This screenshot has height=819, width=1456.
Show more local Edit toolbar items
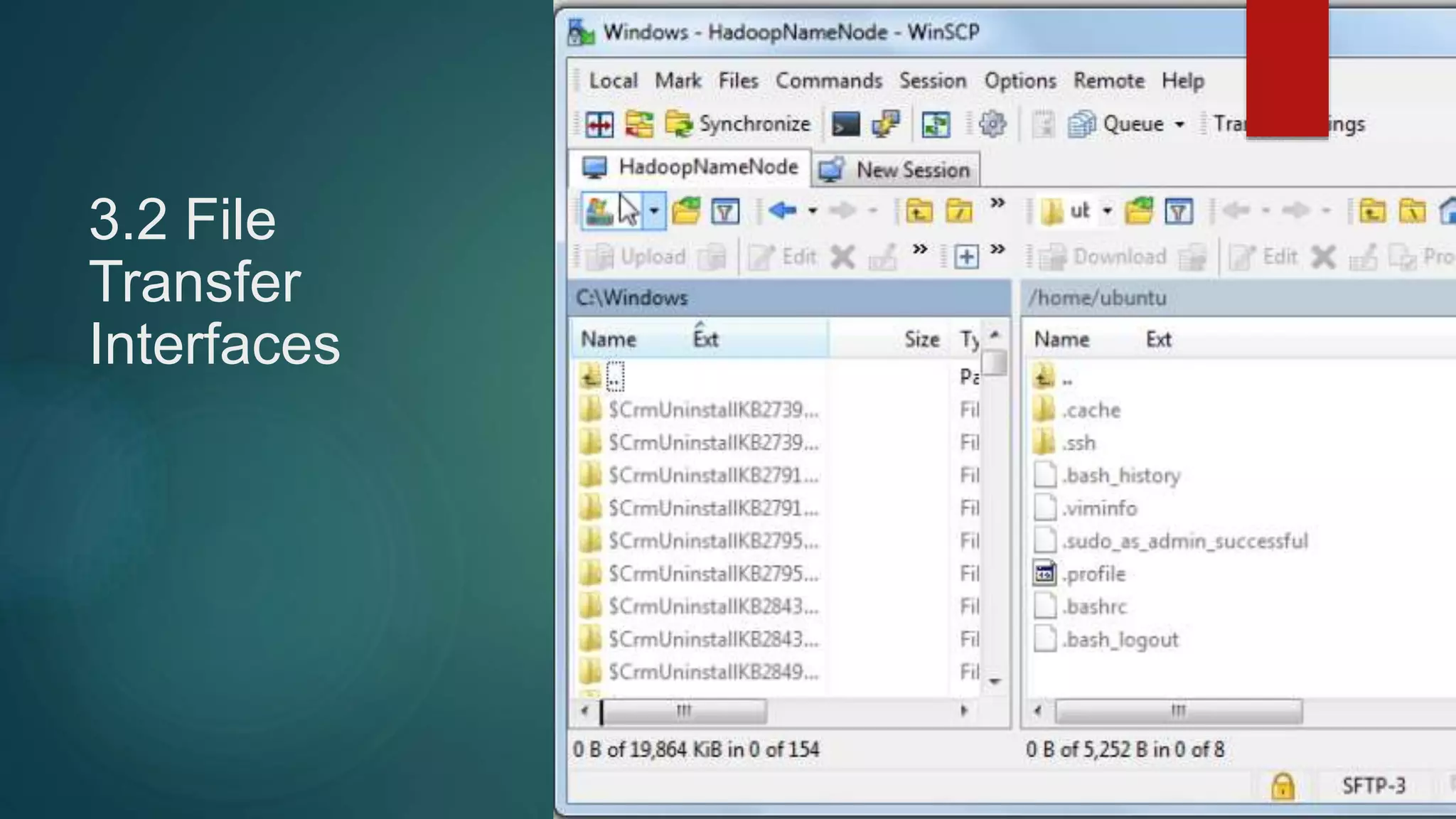coord(920,249)
